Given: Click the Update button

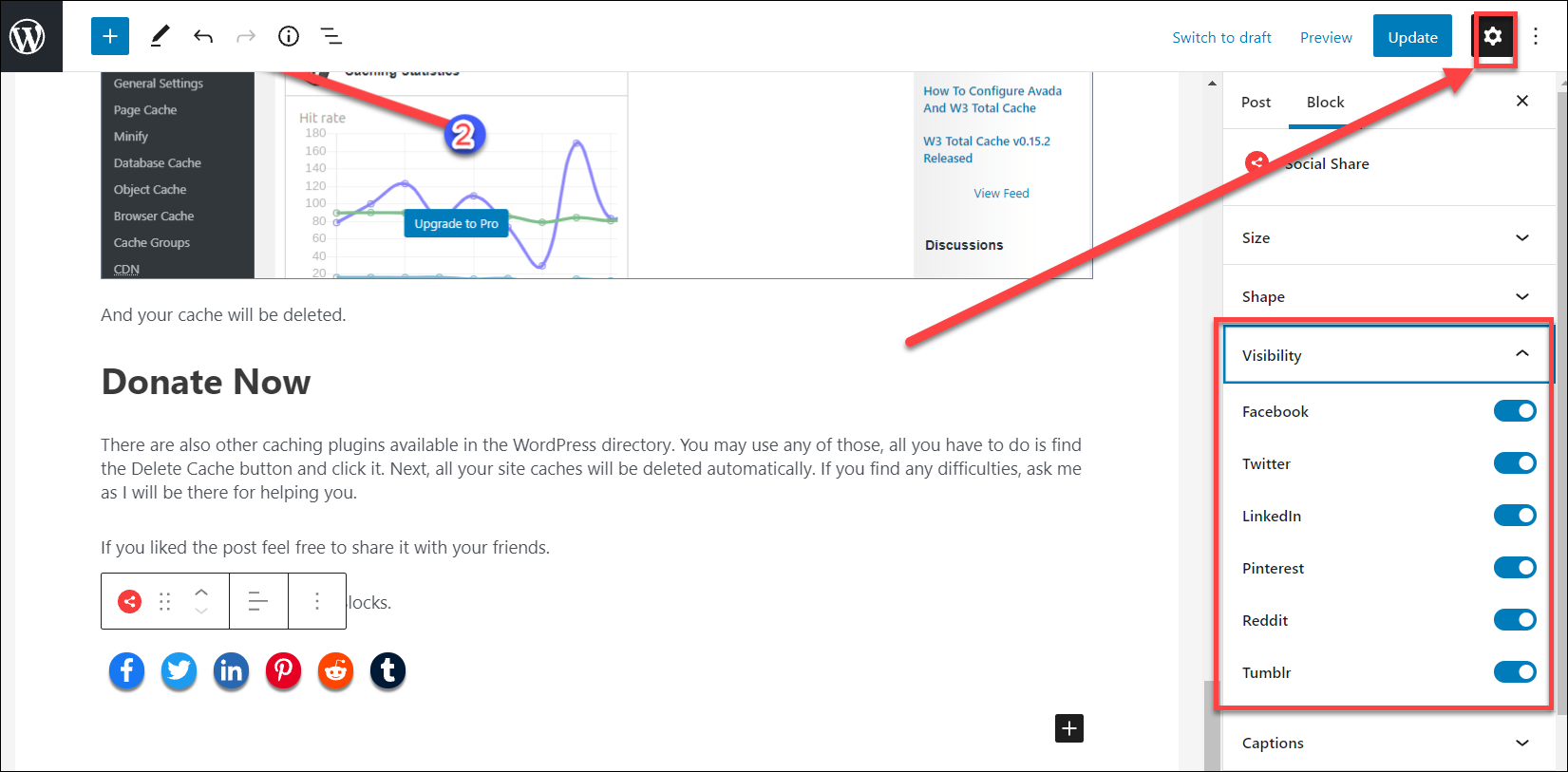Looking at the screenshot, I should pyautogui.click(x=1412, y=36).
